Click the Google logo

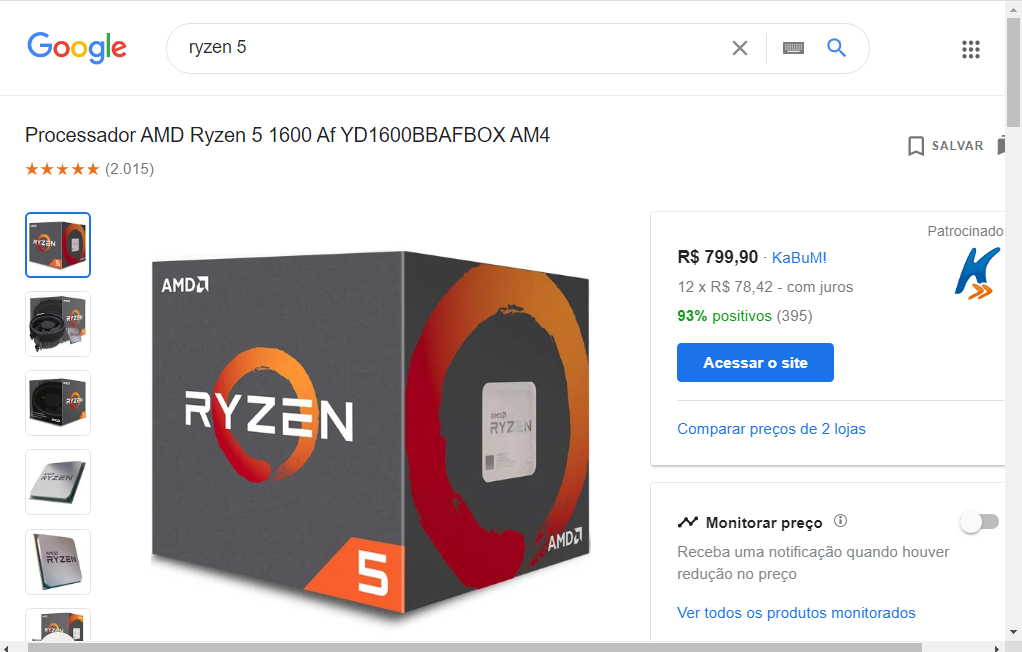tap(77, 48)
